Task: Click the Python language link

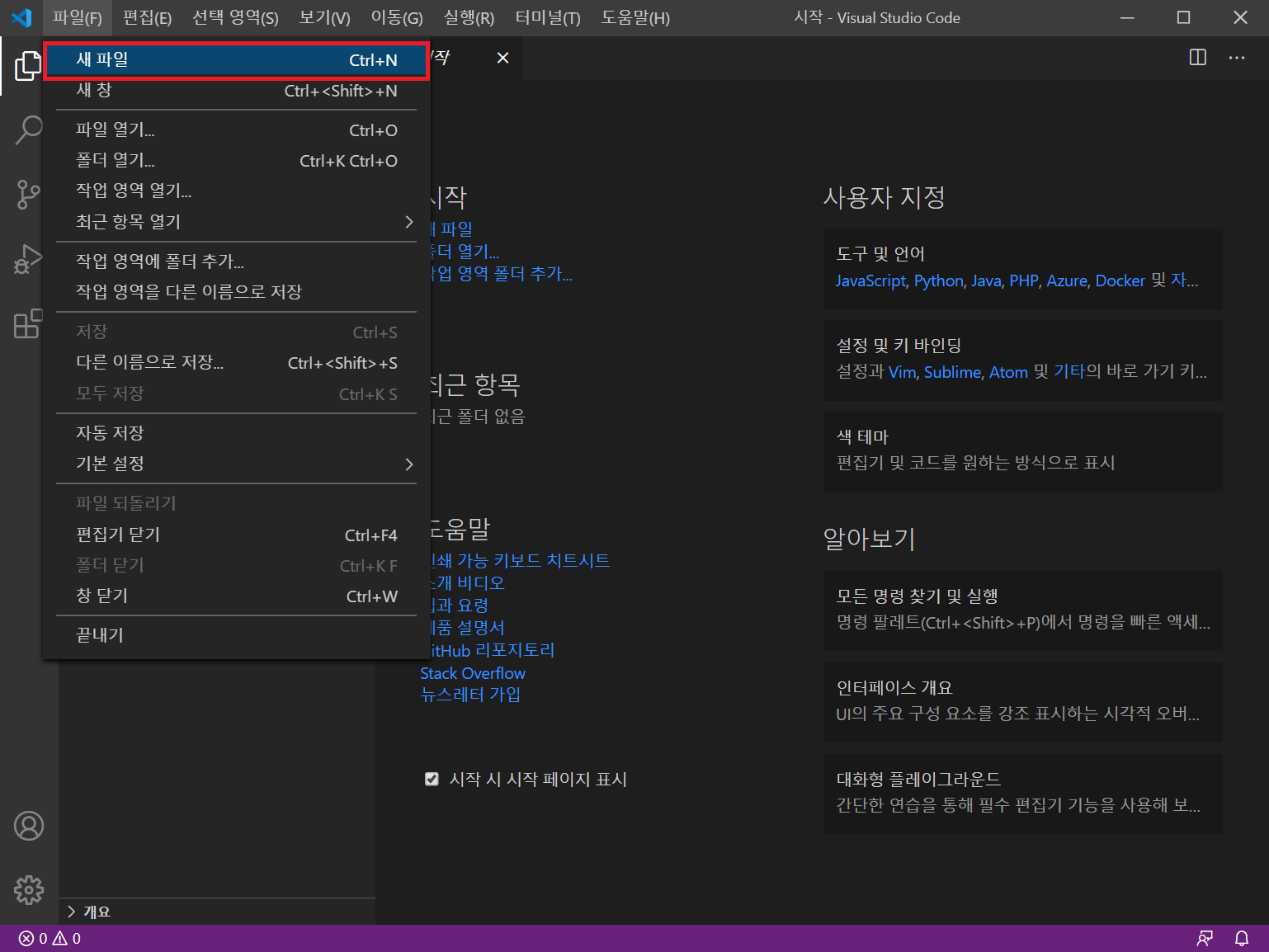Action: tap(939, 280)
